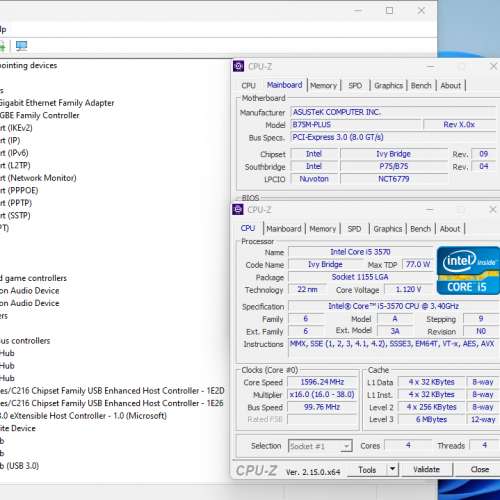Close the upper CPU-Z Mainboard window
This screenshot has height=500, width=500.
point(493,66)
